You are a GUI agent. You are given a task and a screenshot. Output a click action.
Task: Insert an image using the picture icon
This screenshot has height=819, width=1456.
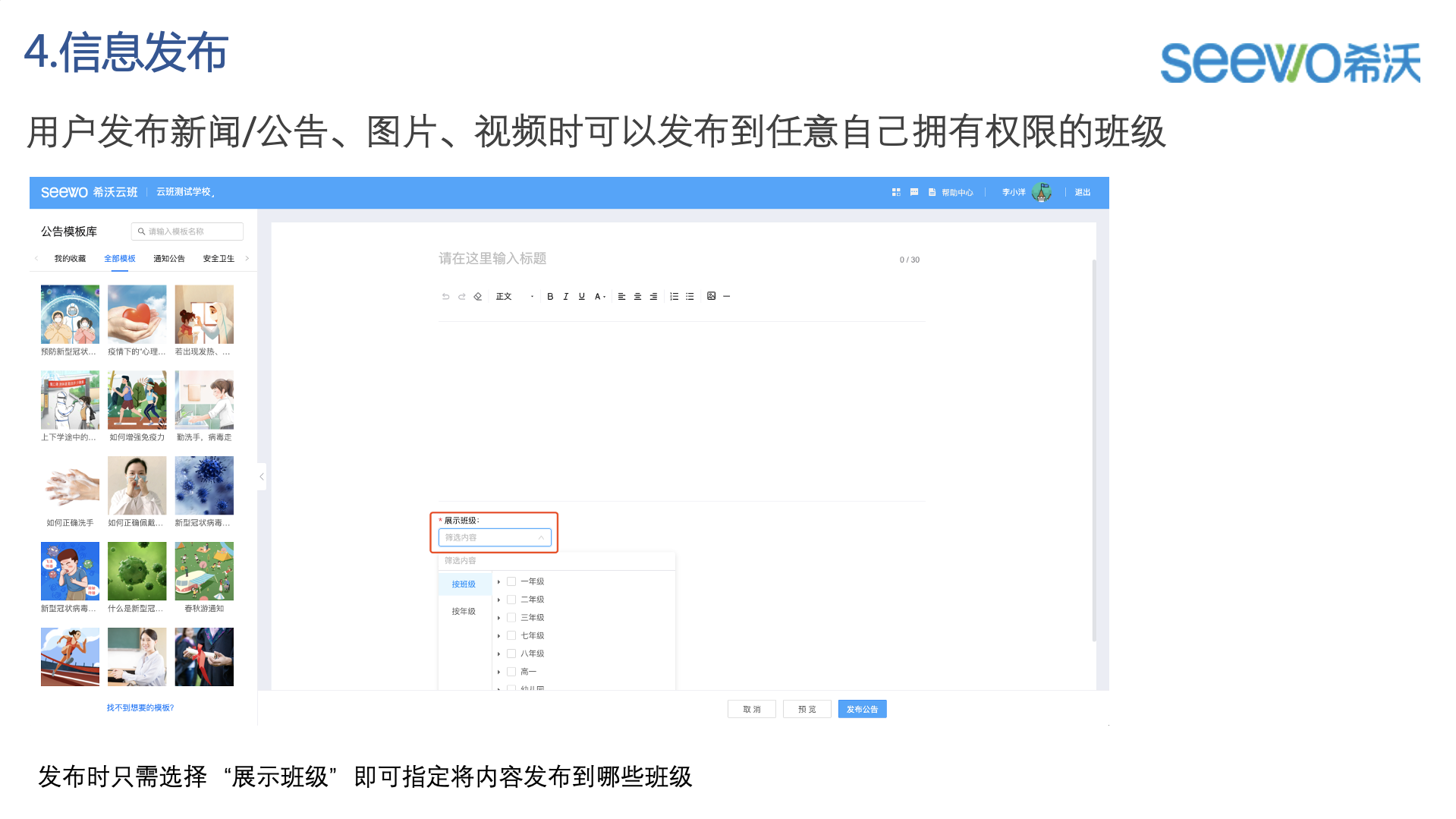point(711,296)
